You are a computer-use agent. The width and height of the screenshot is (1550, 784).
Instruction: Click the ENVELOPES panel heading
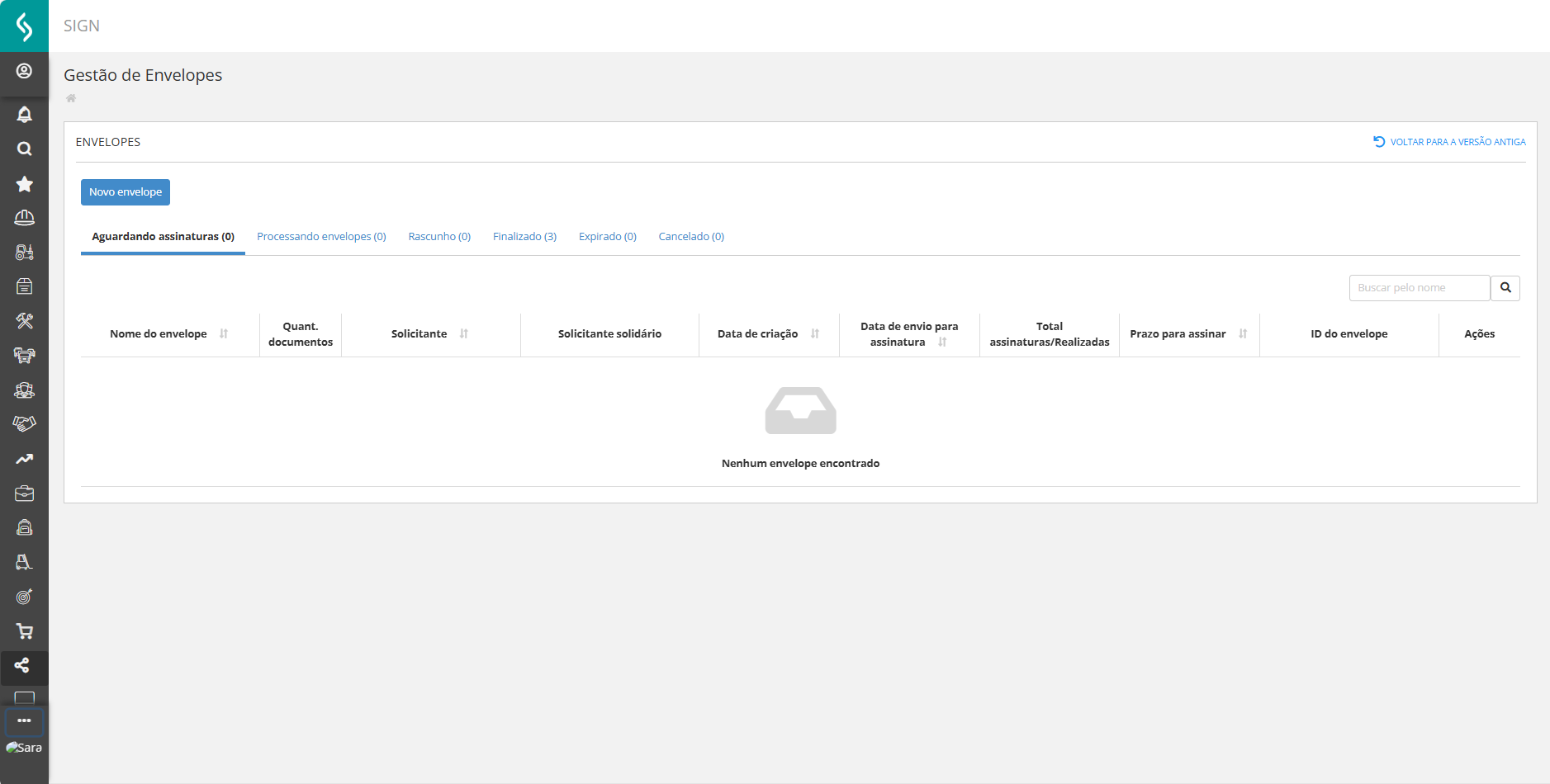pyautogui.click(x=108, y=142)
